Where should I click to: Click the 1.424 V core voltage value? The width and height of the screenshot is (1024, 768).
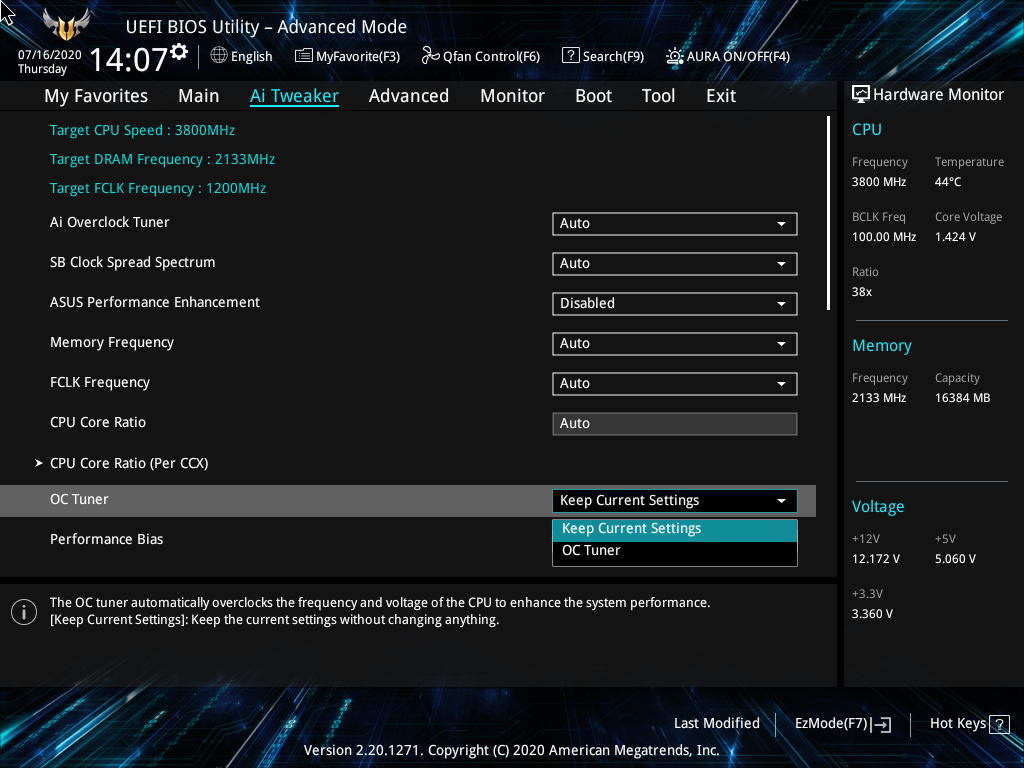(955, 237)
